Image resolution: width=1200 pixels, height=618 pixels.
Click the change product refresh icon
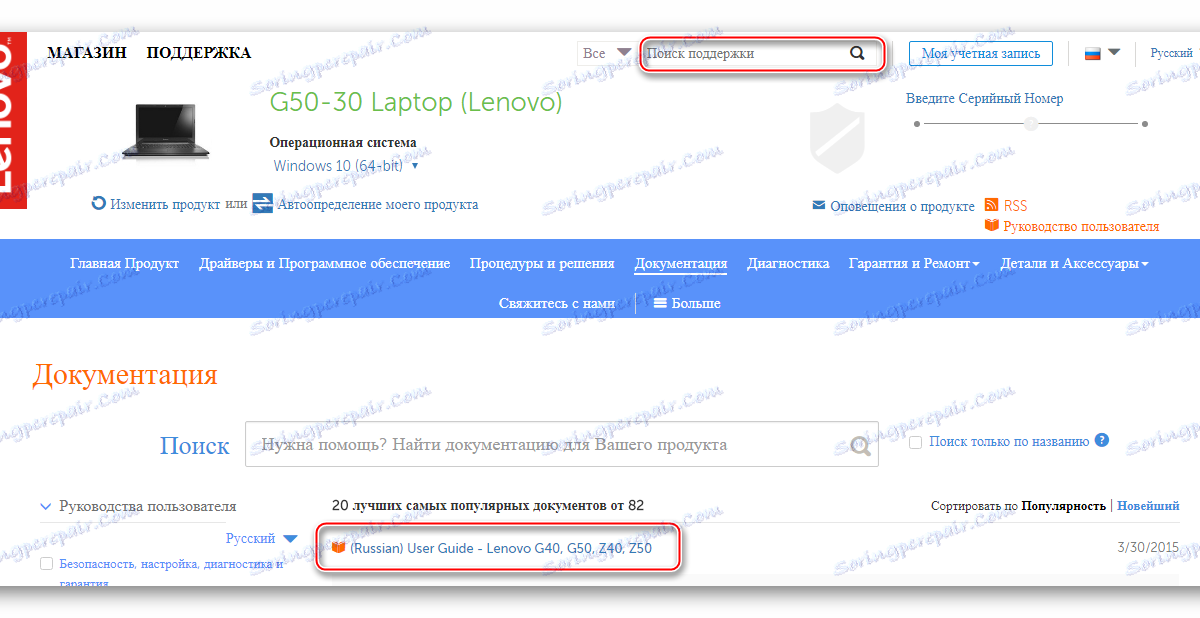98,204
